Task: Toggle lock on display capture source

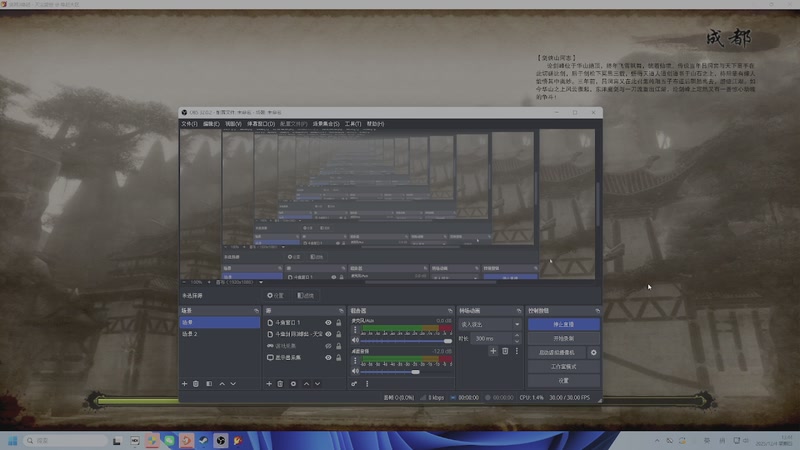Action: tap(338, 358)
